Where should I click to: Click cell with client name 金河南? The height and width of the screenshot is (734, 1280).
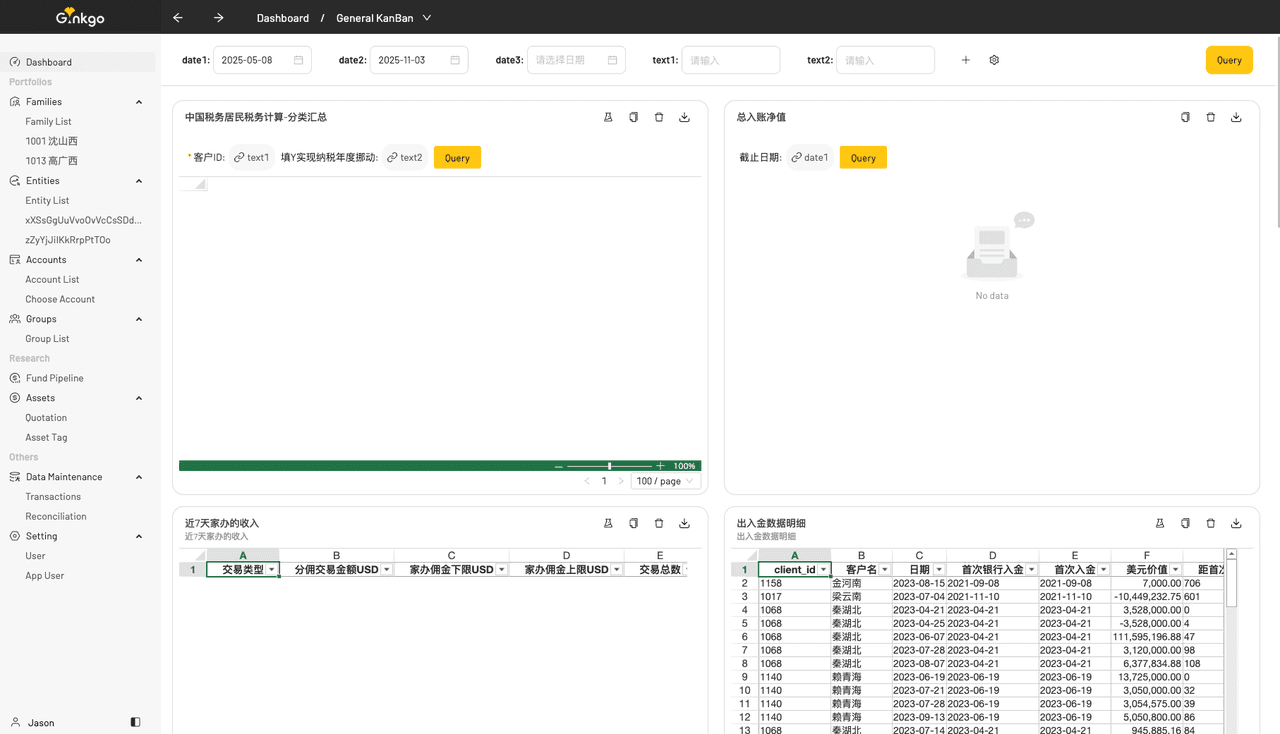click(862, 583)
